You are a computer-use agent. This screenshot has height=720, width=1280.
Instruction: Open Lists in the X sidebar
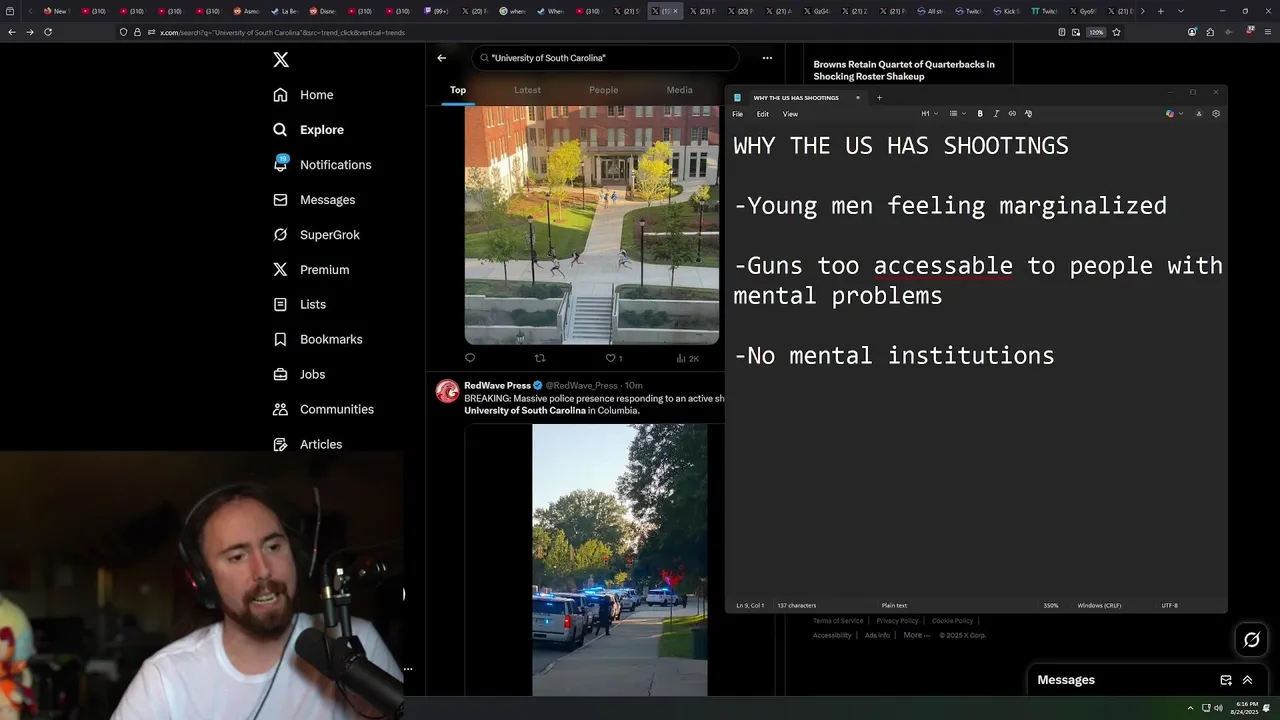[x=299, y=304]
